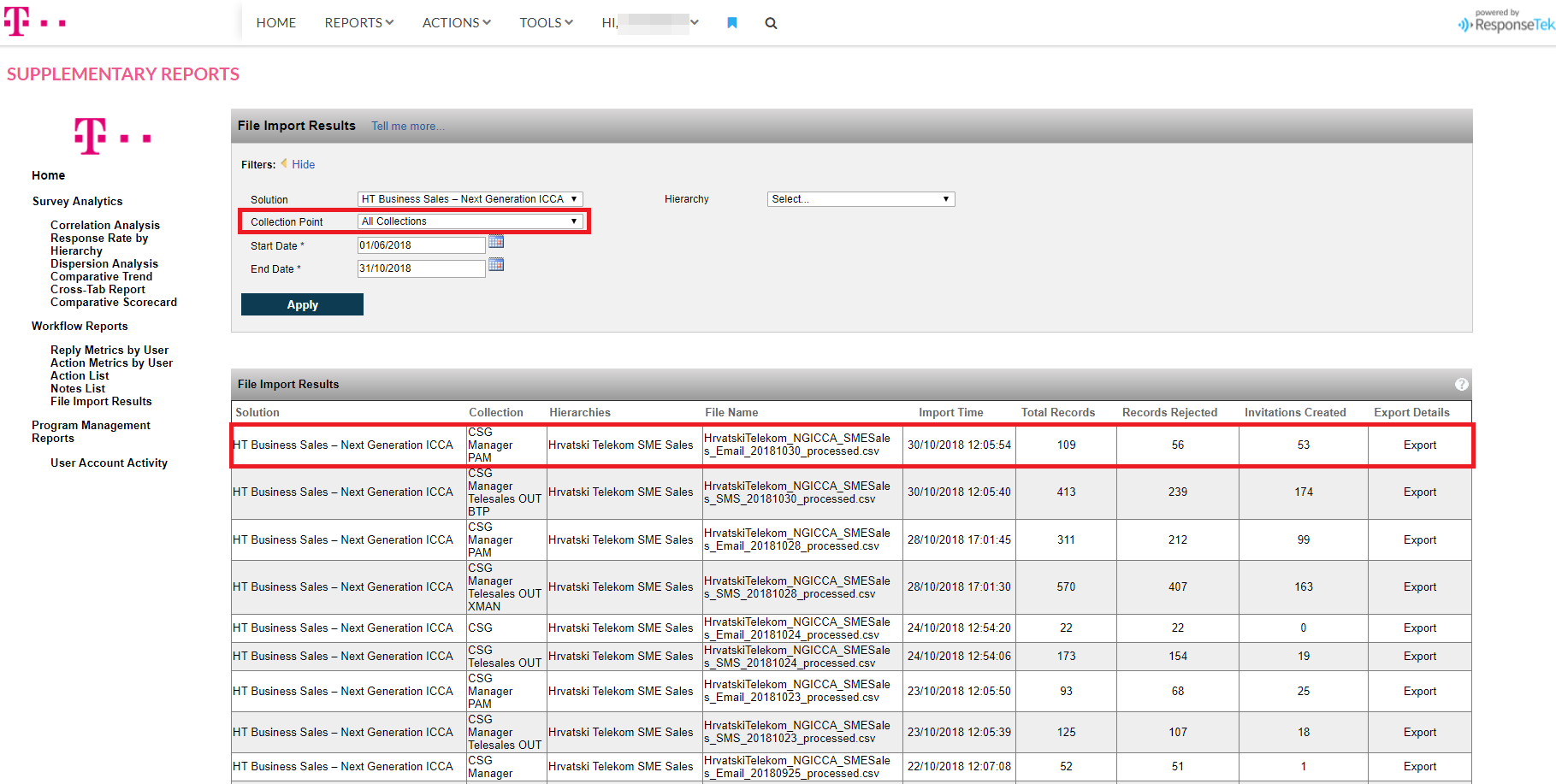Open Correlation Analysis in the sidebar

(104, 226)
